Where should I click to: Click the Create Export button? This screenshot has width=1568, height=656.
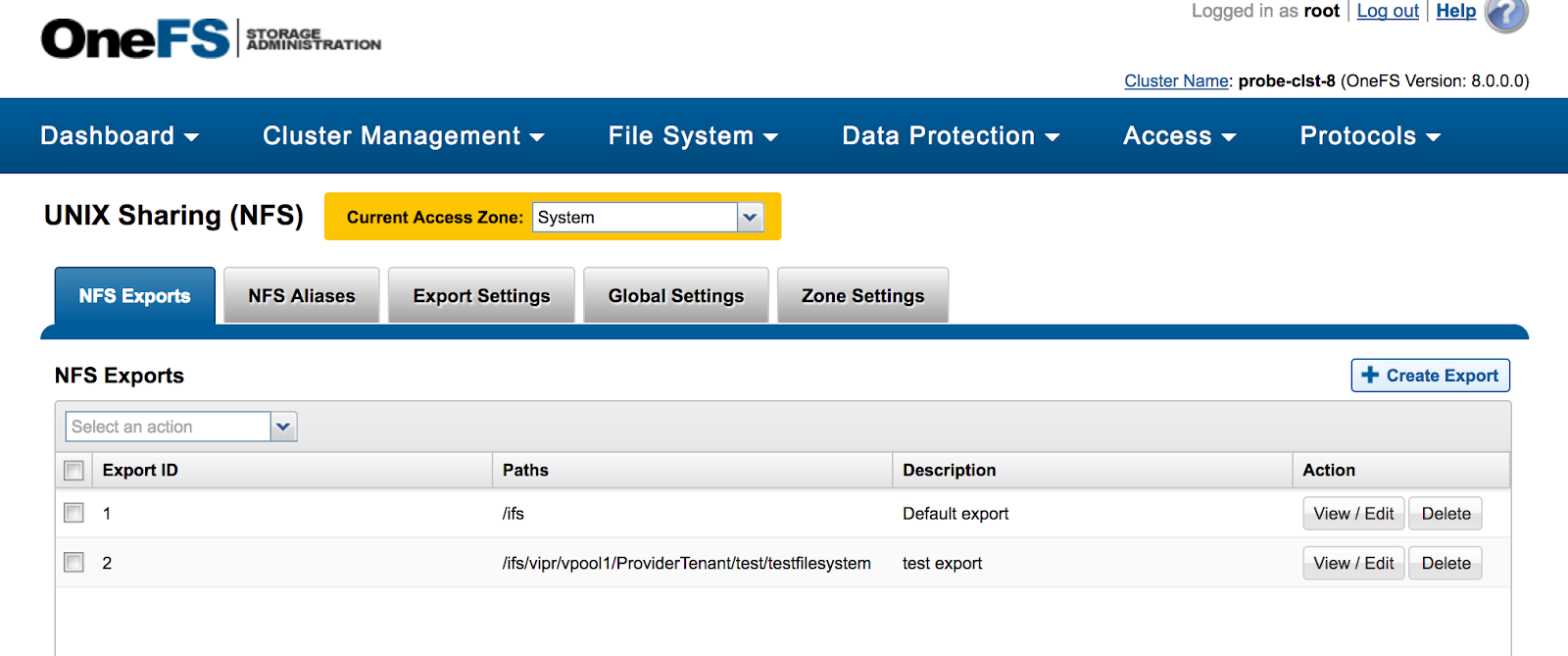point(1431,376)
